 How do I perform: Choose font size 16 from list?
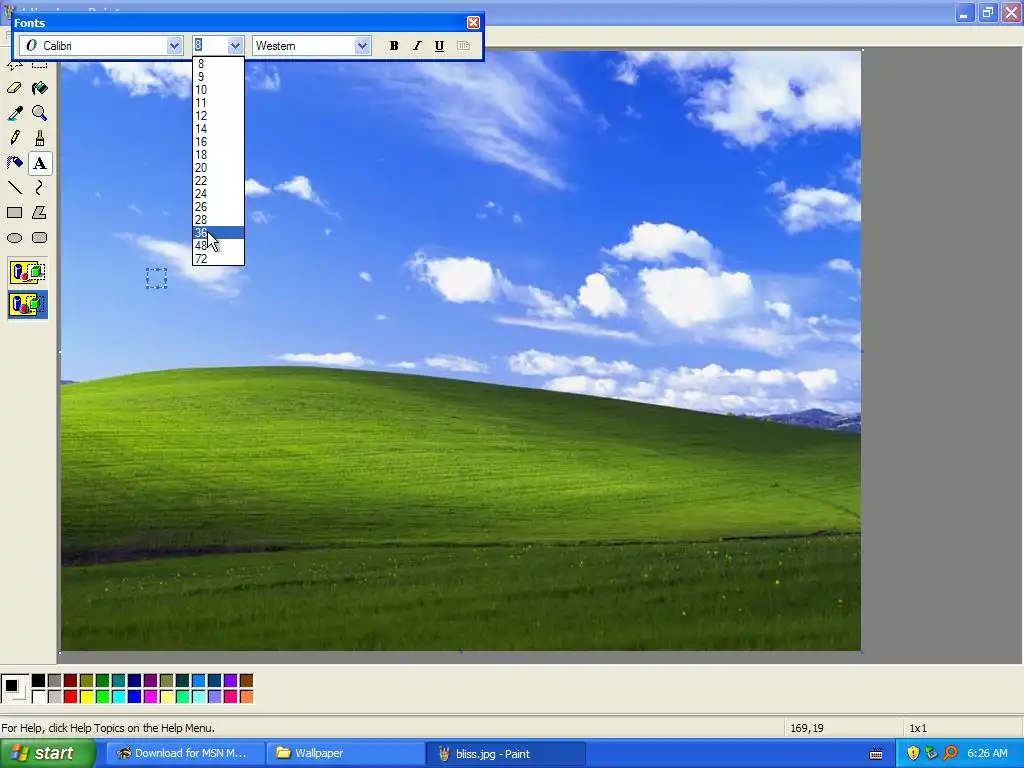218,142
